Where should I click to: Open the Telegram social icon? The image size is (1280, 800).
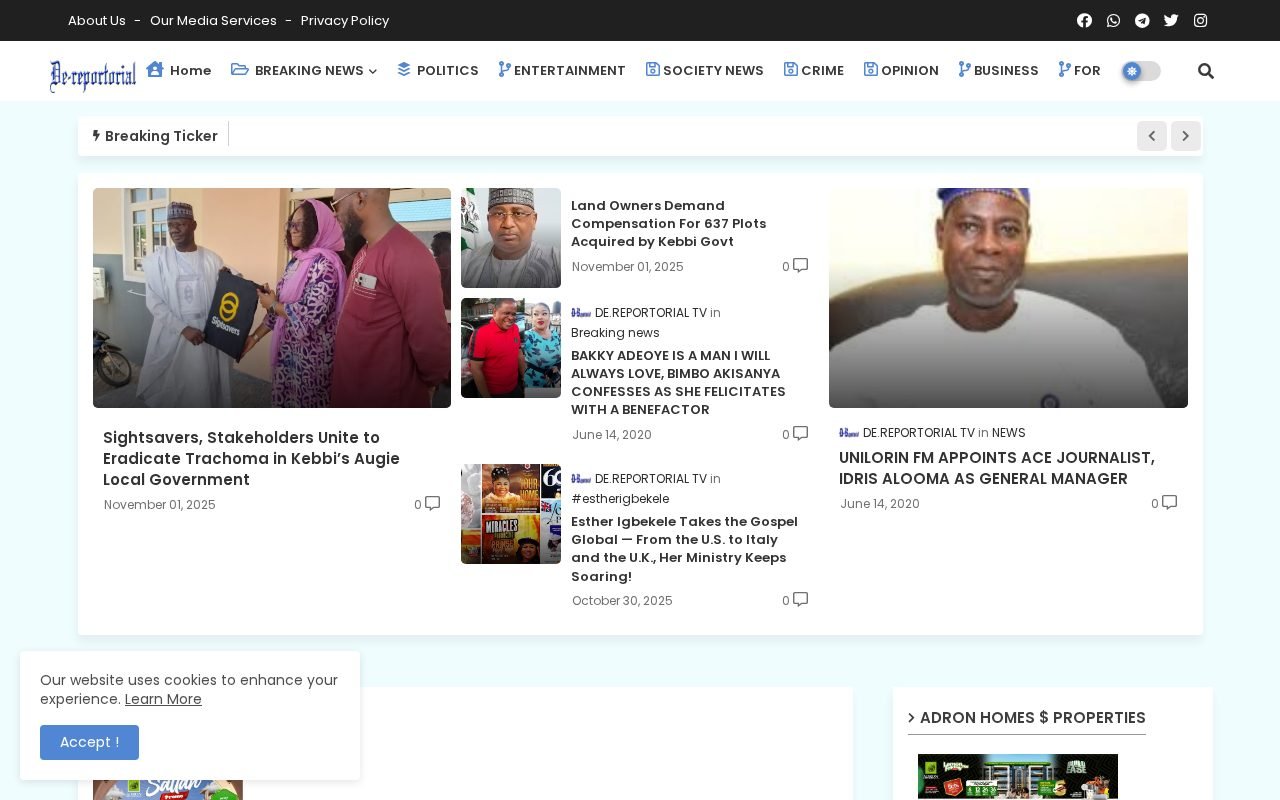[x=1142, y=20]
